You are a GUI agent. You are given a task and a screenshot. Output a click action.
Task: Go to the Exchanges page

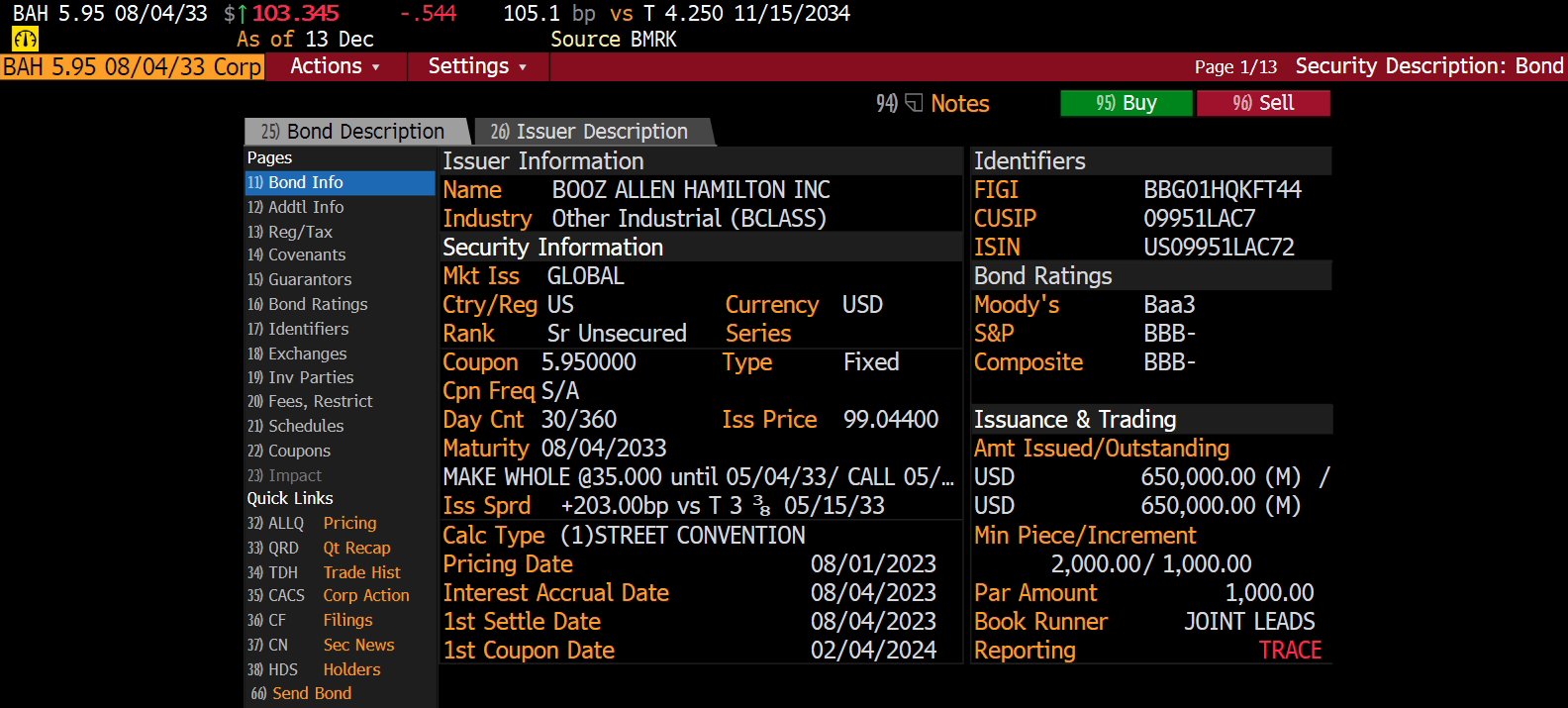click(340, 354)
